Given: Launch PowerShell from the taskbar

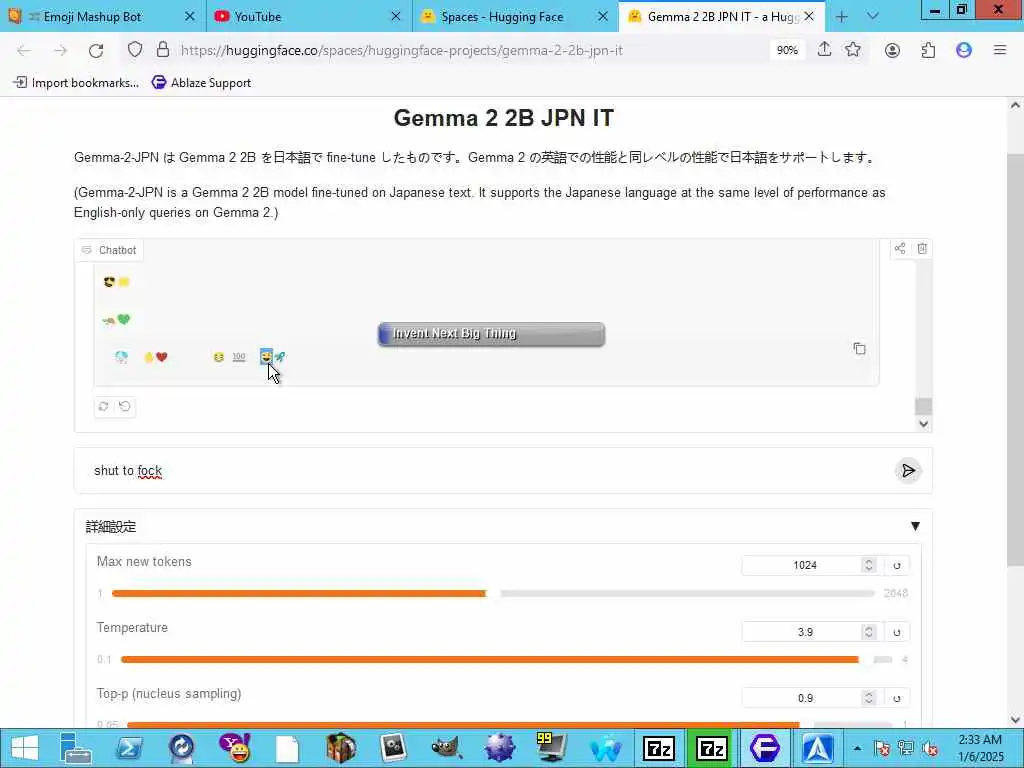Looking at the screenshot, I should (129, 748).
